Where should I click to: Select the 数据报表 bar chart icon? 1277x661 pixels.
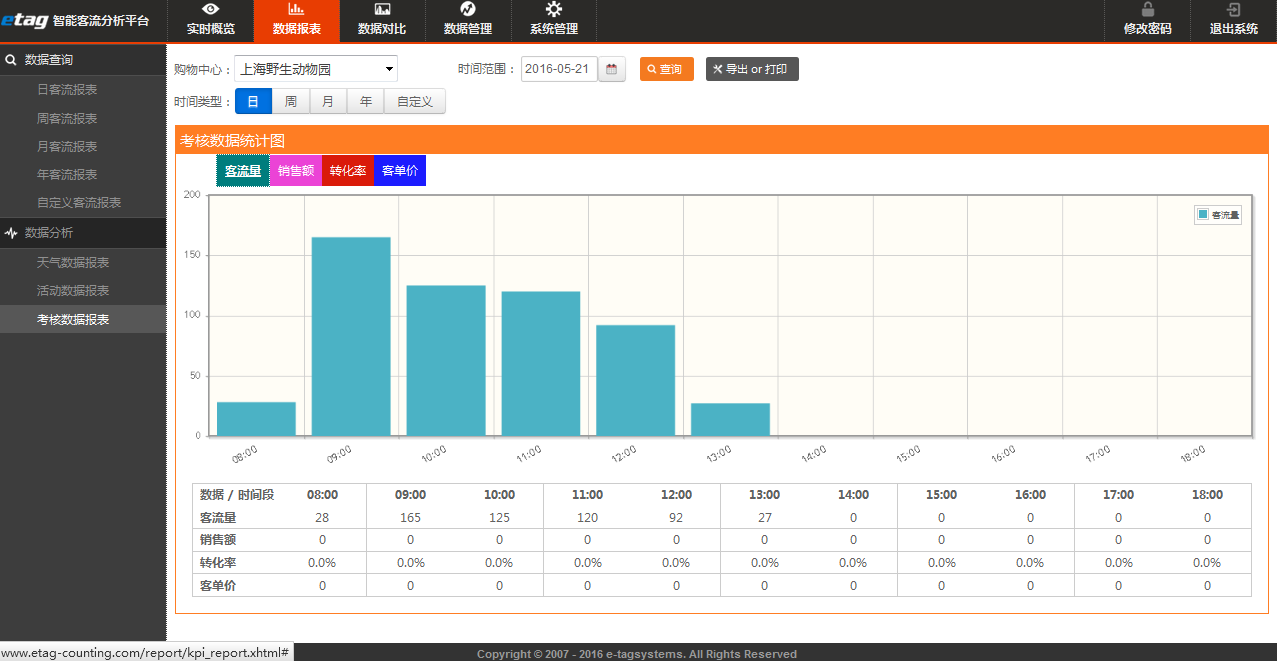(296, 9)
